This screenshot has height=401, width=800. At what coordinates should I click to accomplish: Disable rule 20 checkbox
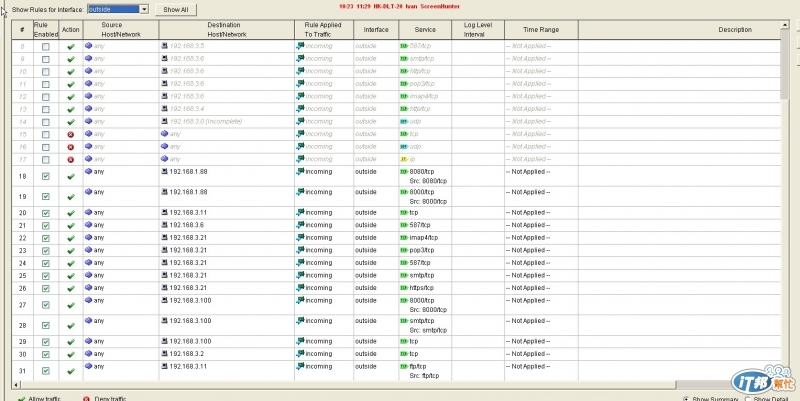coord(45,213)
